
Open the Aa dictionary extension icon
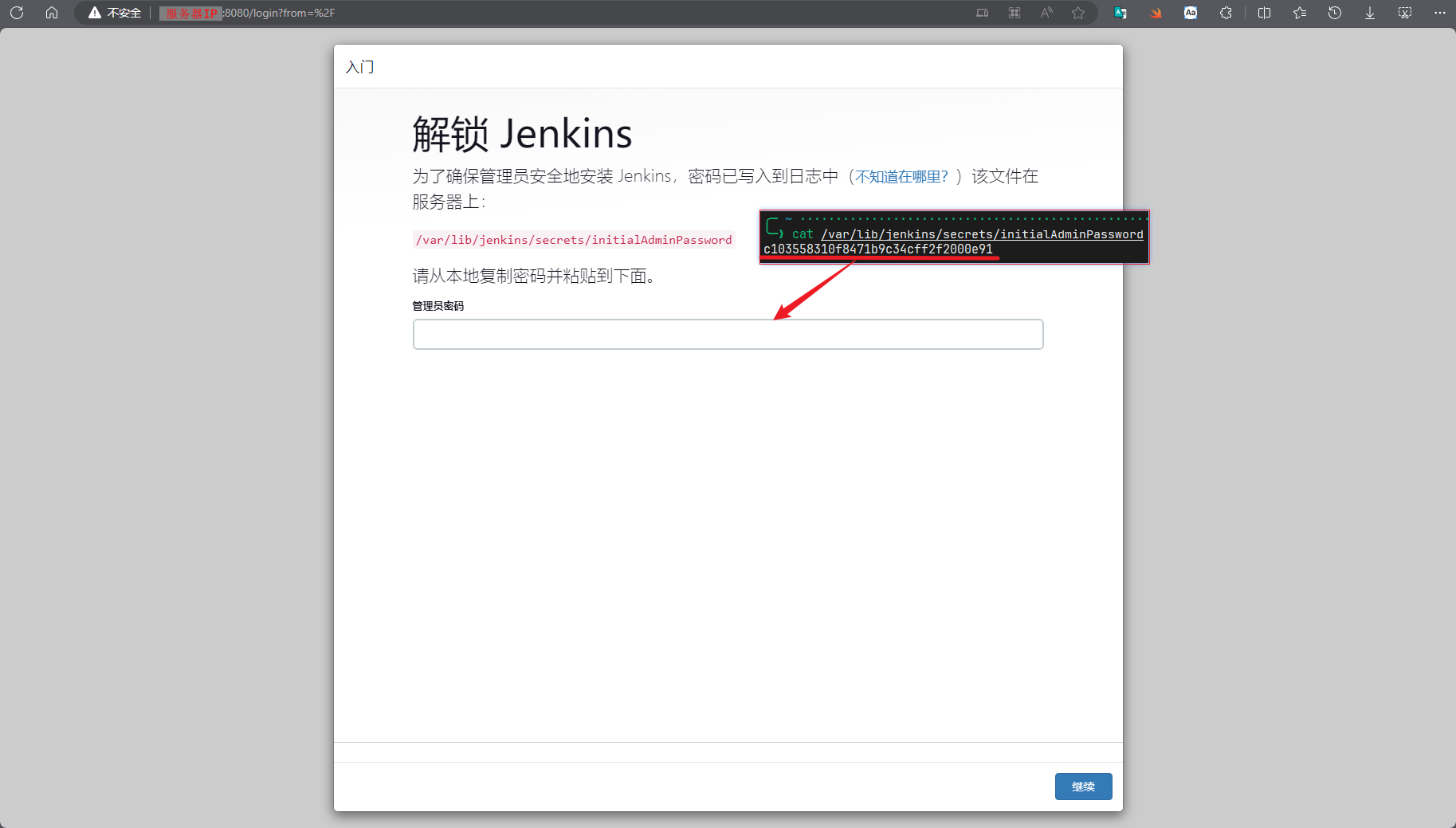1191,13
